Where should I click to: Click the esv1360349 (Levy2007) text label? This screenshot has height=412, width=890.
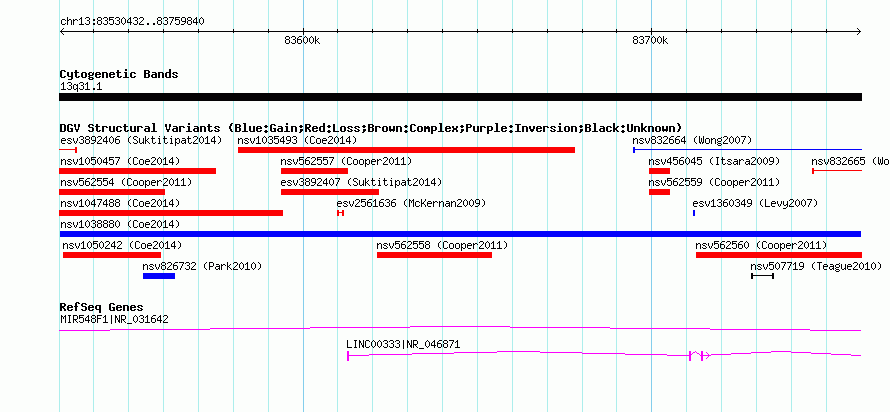click(x=755, y=203)
